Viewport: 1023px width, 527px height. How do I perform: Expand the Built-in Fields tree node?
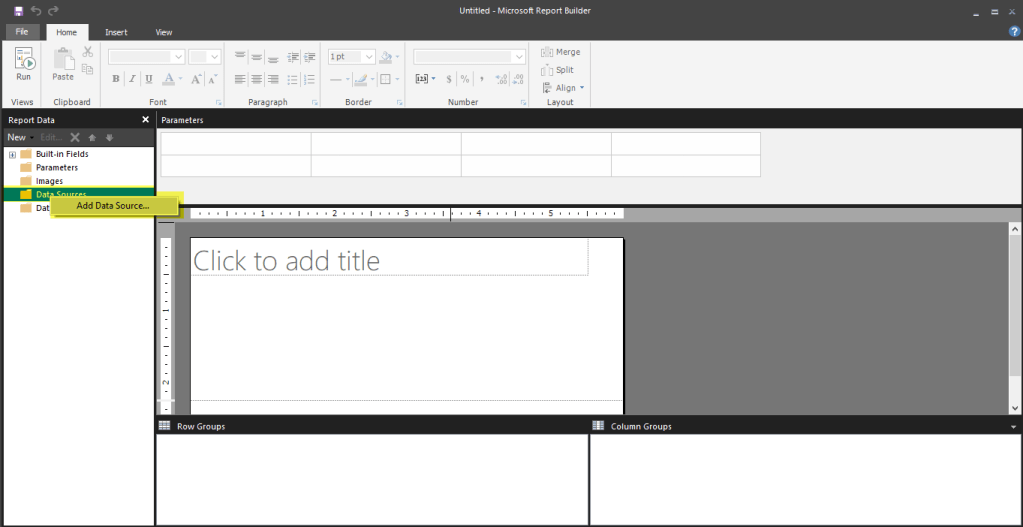(12, 154)
